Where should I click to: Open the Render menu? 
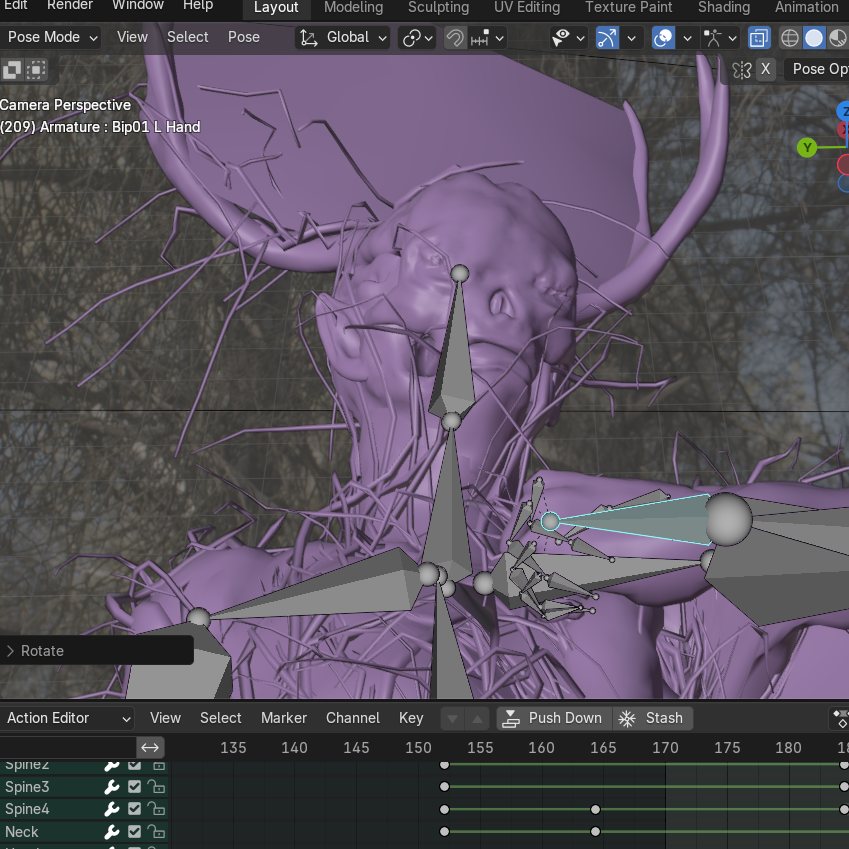[70, 5]
